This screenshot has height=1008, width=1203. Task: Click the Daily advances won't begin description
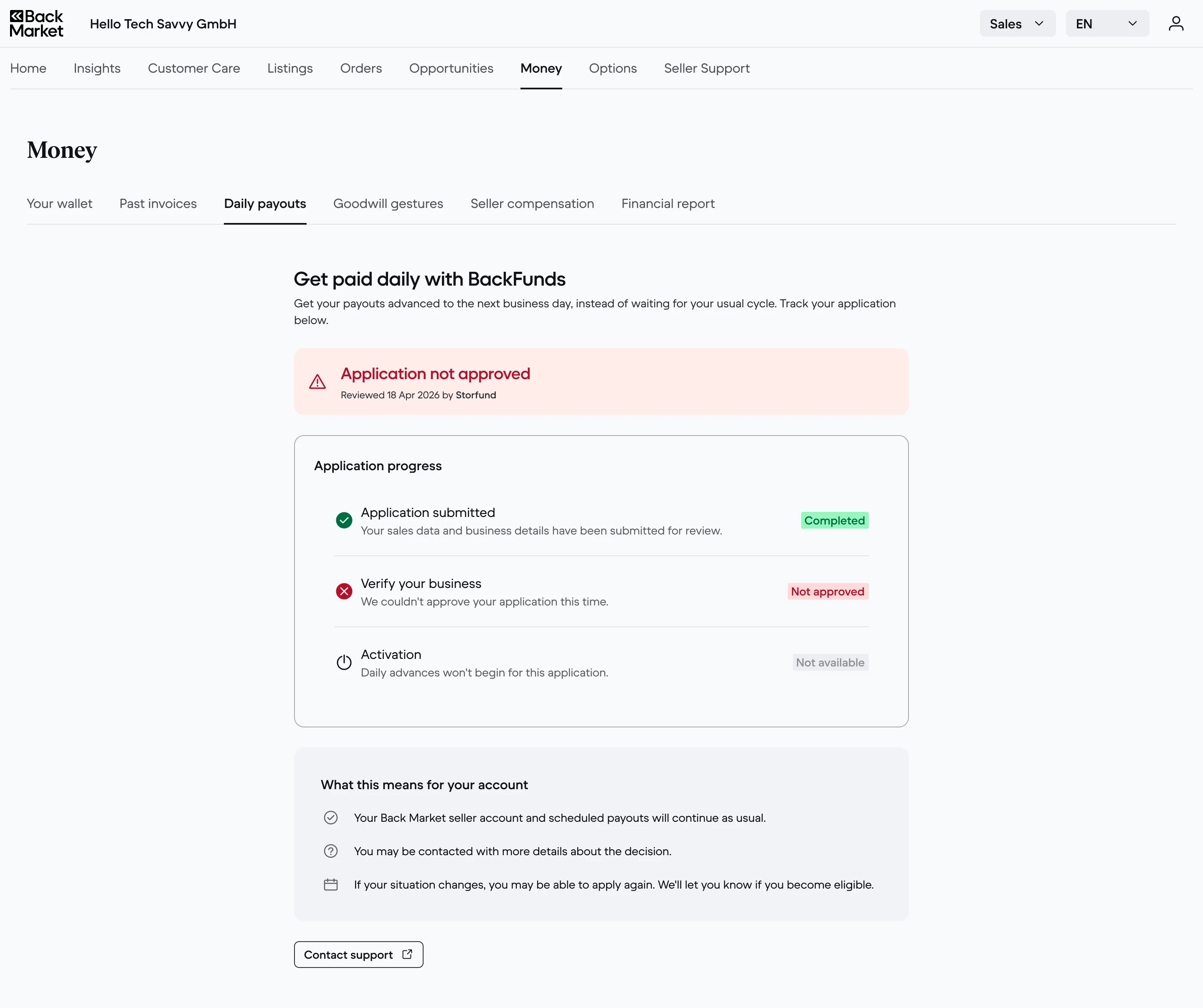(x=485, y=672)
